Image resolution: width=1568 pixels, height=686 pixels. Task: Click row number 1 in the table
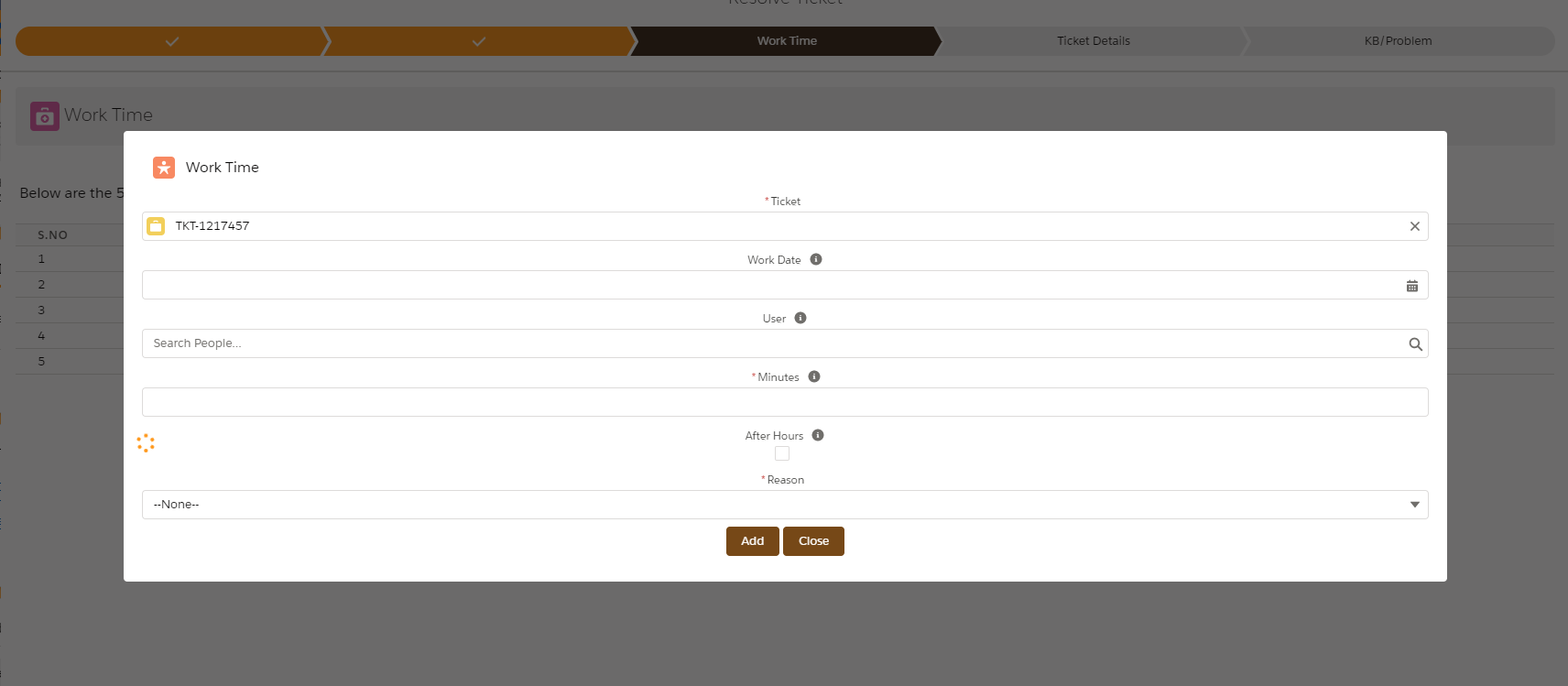(x=41, y=259)
